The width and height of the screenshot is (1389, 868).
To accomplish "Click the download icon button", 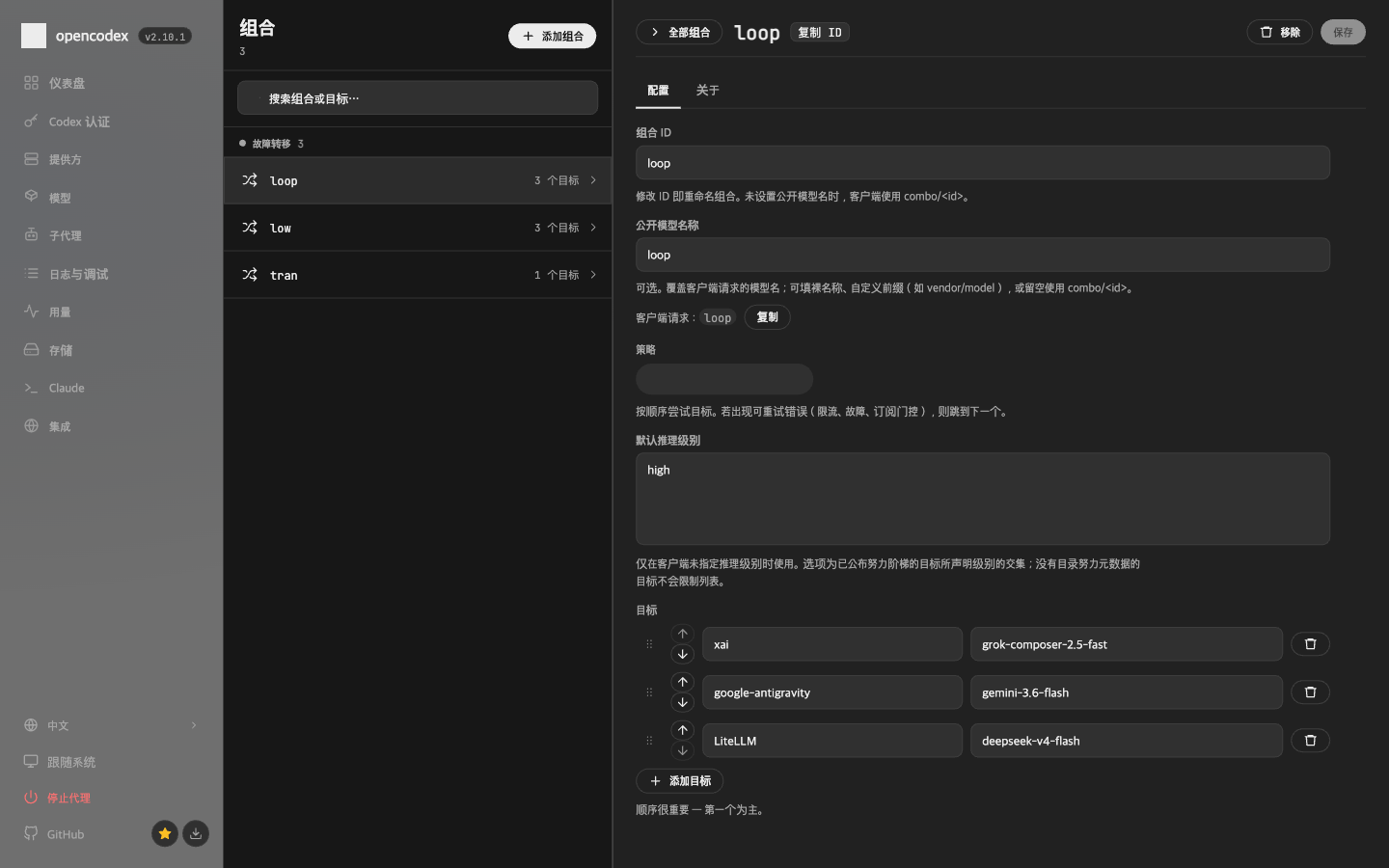I will click(196, 833).
